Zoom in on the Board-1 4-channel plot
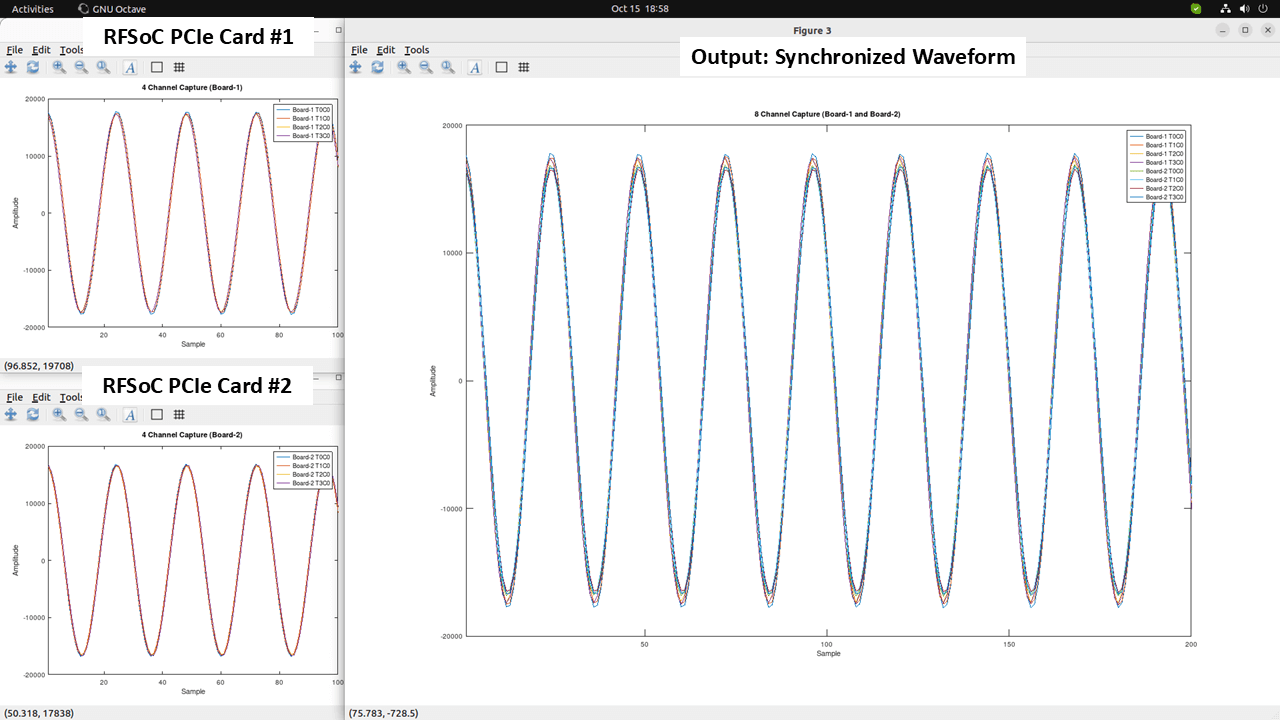 (59, 67)
